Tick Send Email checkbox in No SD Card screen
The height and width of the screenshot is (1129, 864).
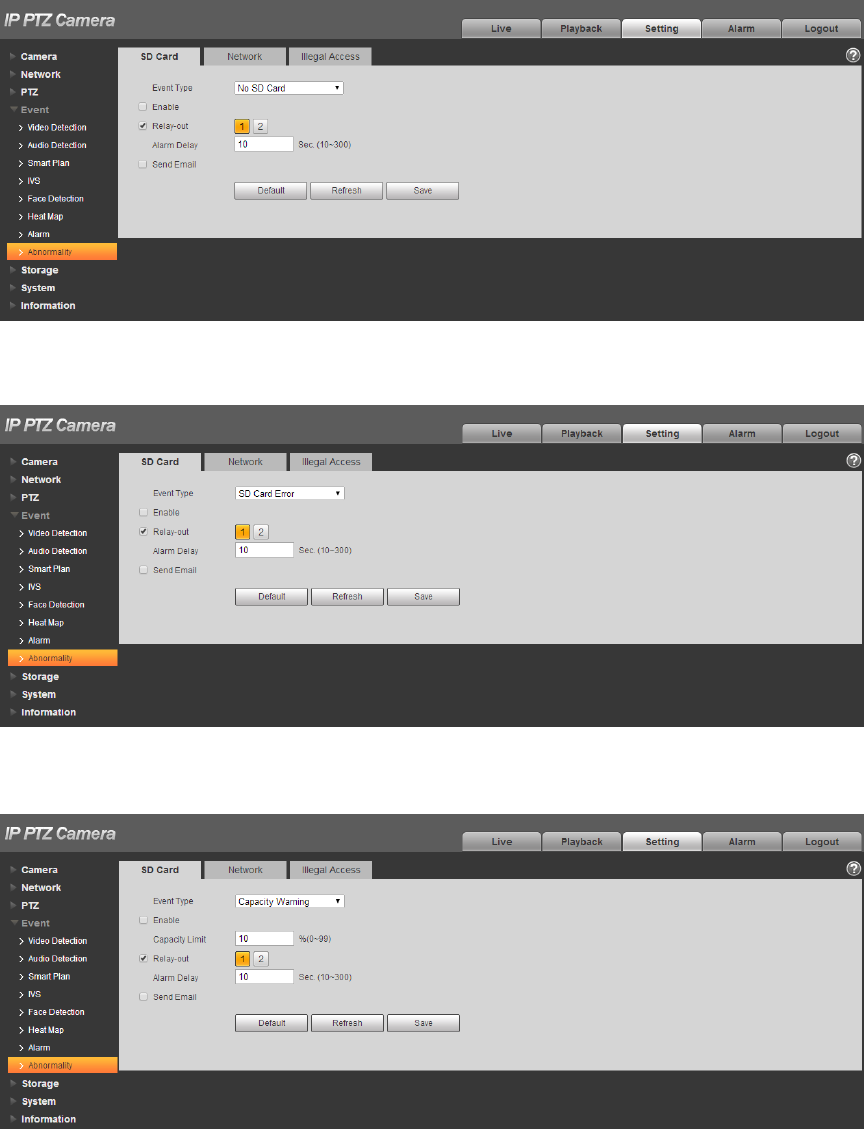coord(143,164)
